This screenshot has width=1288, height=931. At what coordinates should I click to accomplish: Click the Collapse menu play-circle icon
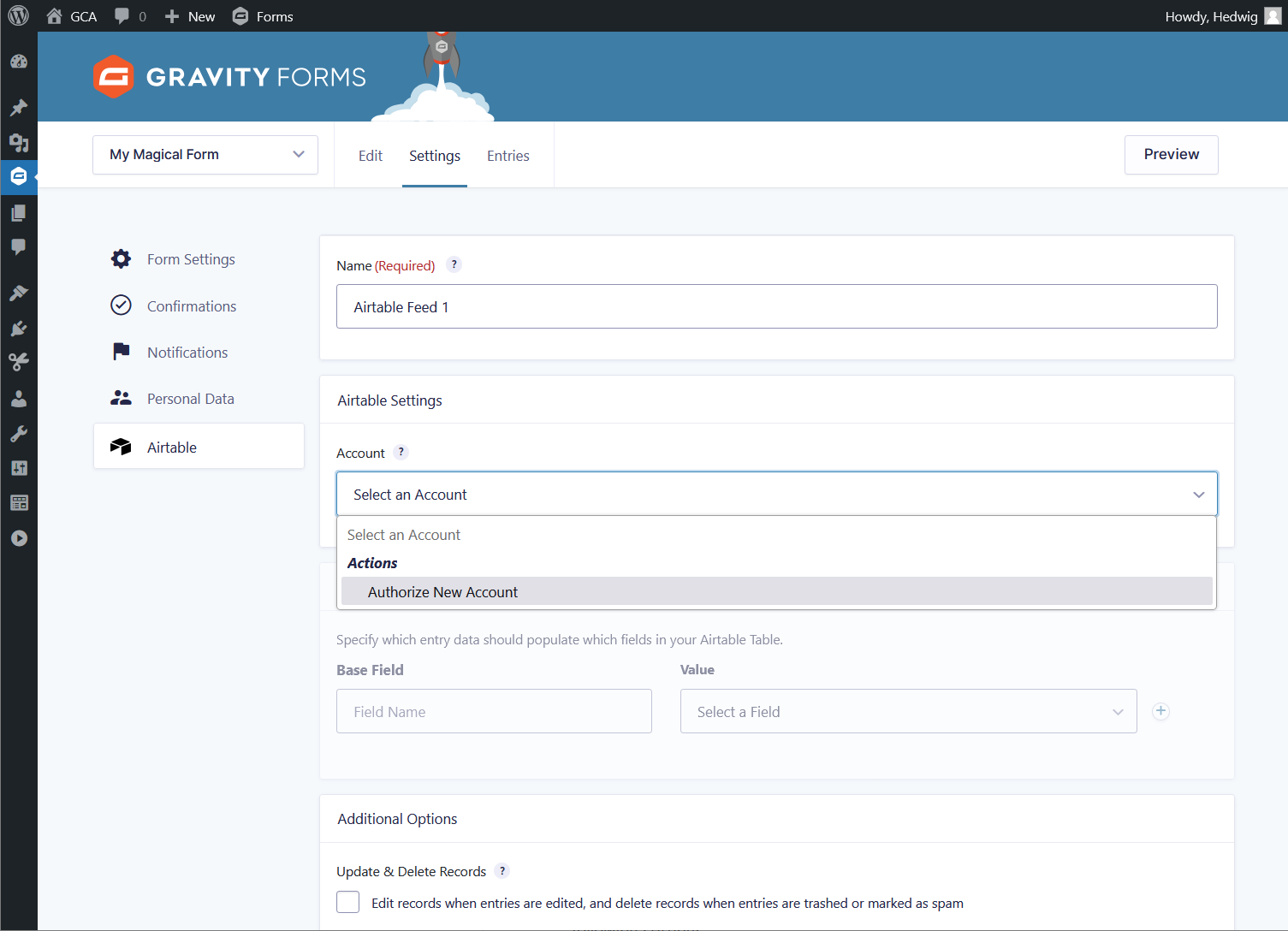(19, 538)
